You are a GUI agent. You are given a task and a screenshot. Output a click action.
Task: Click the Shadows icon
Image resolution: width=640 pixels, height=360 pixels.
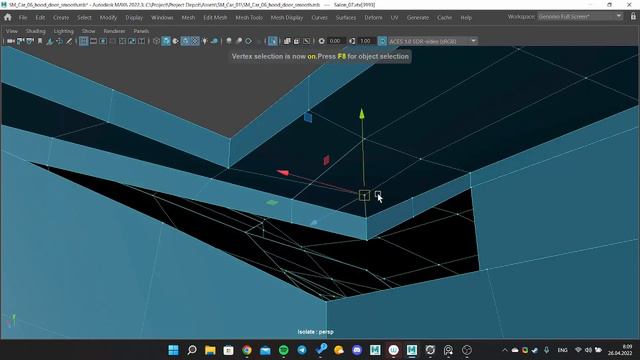pos(214,41)
